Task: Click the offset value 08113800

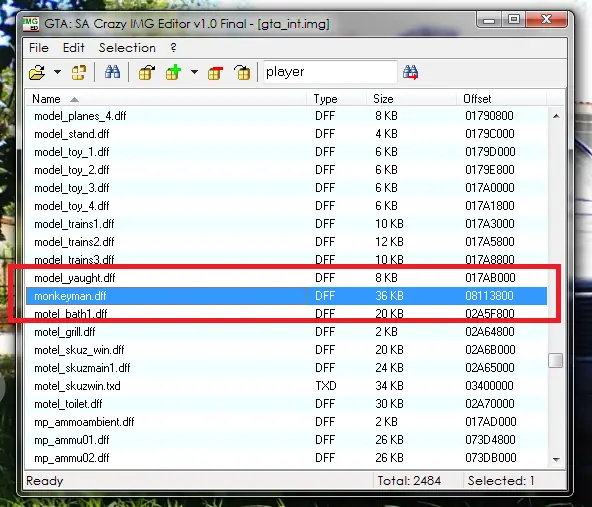Action: click(x=489, y=296)
